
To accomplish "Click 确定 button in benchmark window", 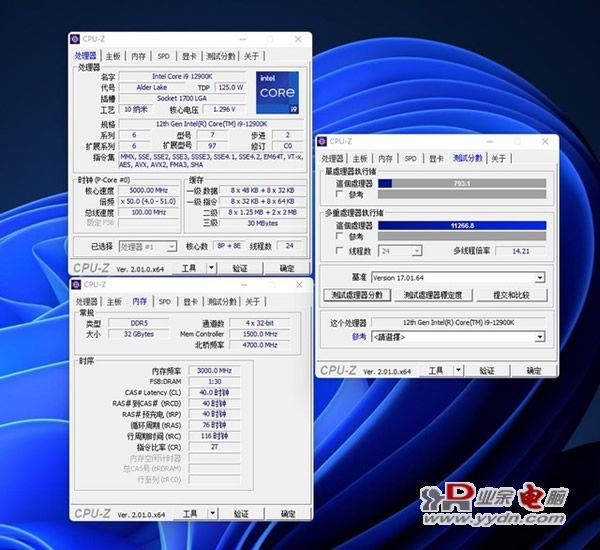I will coord(533,370).
